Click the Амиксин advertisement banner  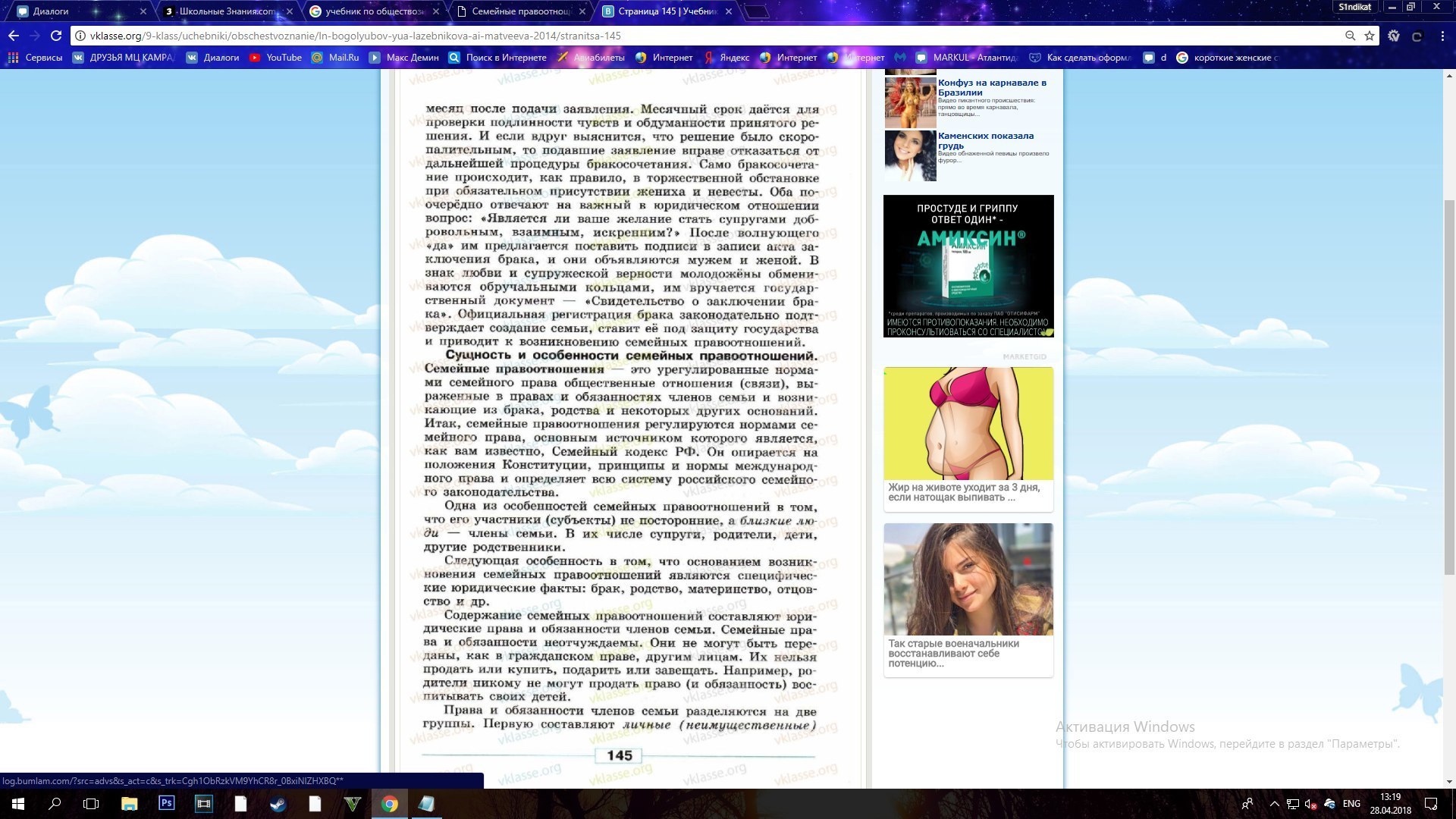[x=968, y=265]
